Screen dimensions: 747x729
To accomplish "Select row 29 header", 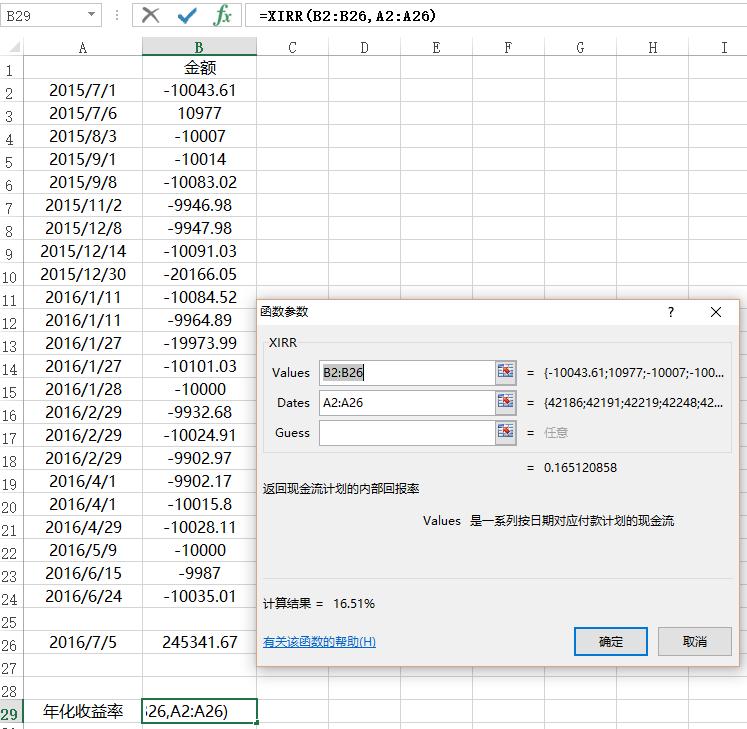I will pyautogui.click(x=11, y=712).
